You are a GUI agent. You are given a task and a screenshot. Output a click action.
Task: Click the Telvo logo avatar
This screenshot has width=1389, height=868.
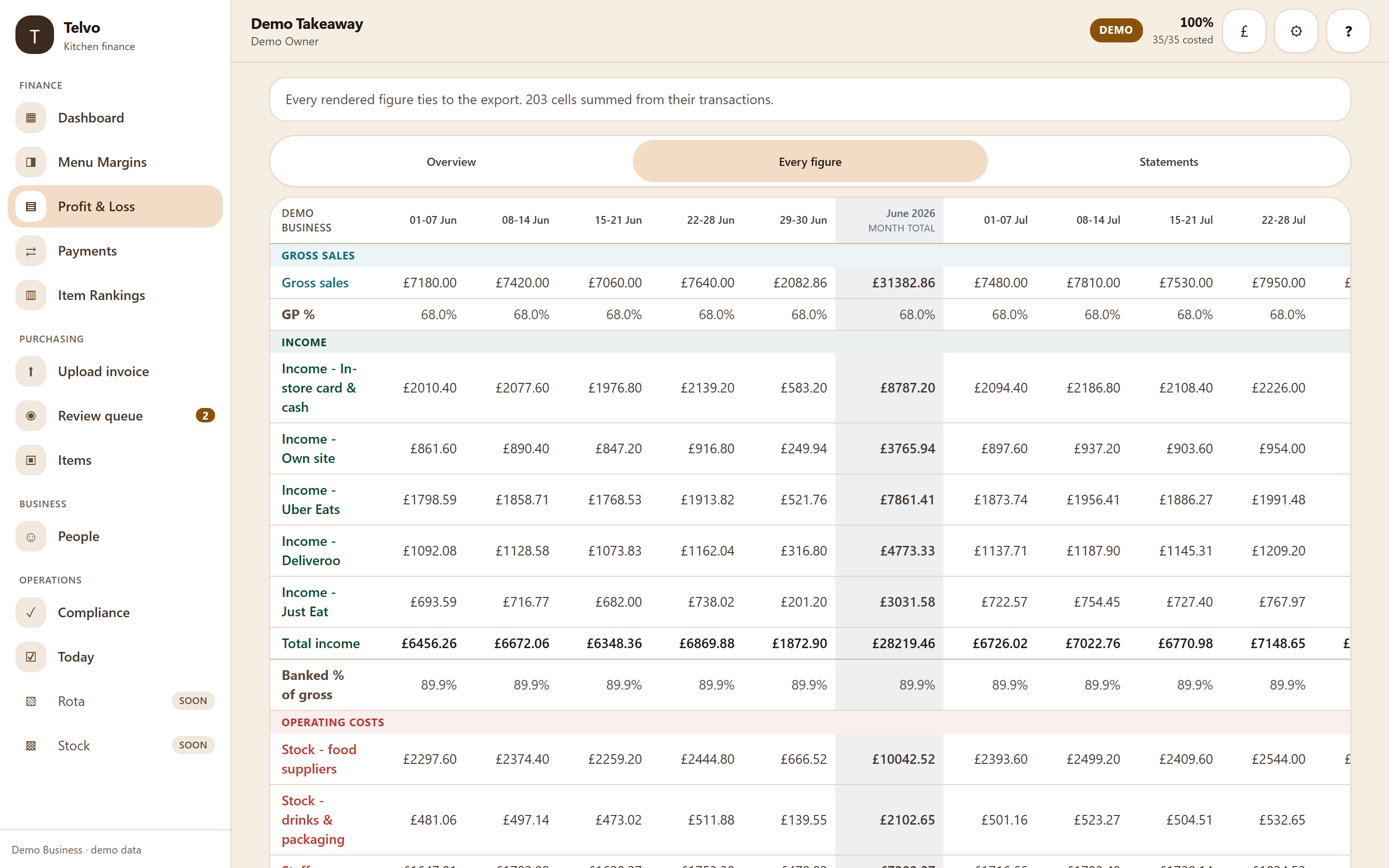point(34,35)
